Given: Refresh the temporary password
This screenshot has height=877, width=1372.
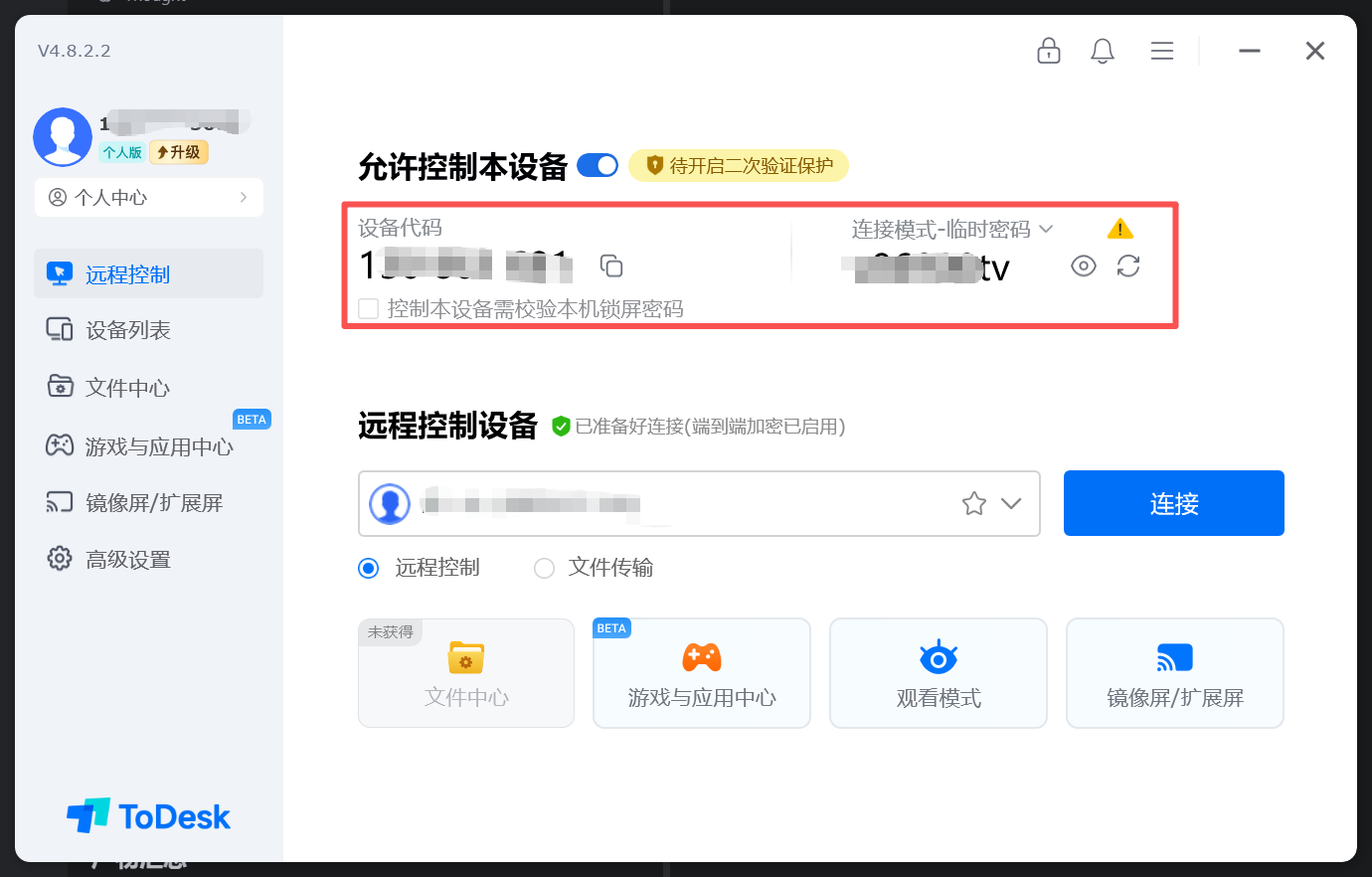Looking at the screenshot, I should [x=1128, y=265].
